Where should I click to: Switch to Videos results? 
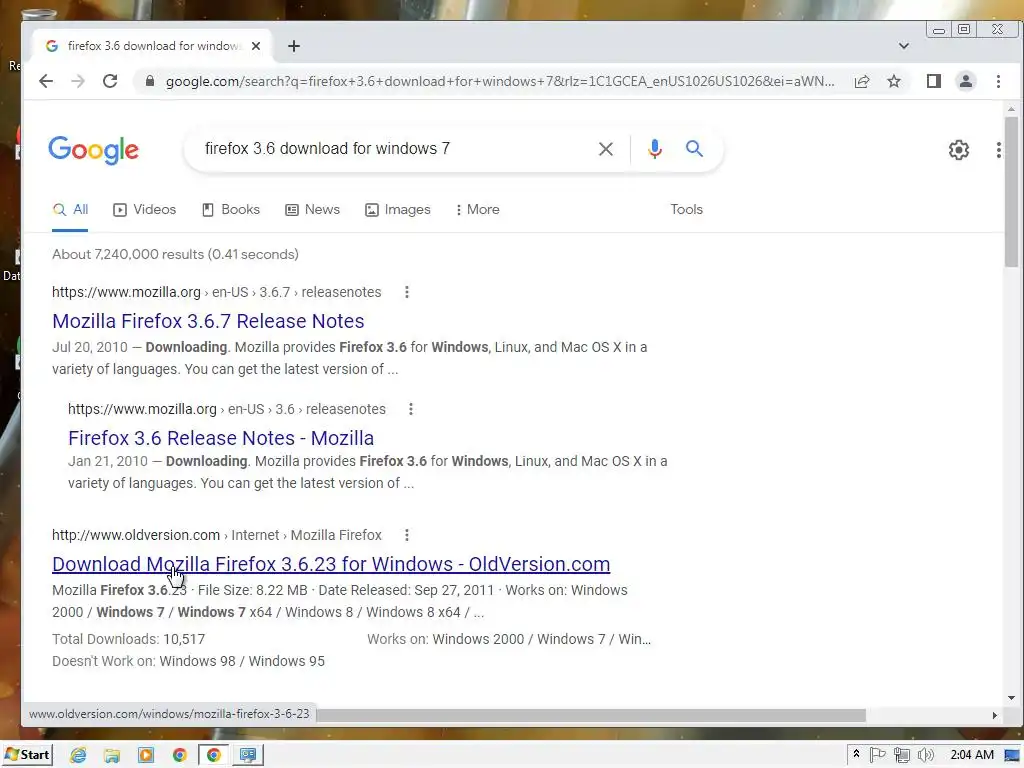pos(144,210)
